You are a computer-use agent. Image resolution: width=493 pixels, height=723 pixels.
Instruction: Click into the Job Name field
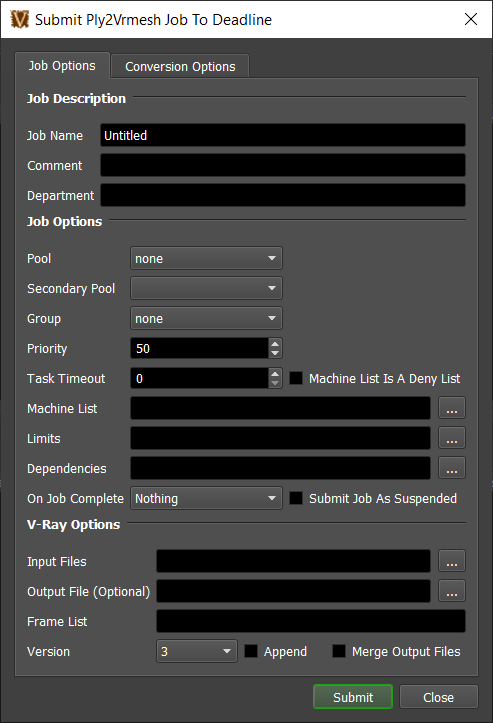pyautogui.click(x=283, y=135)
